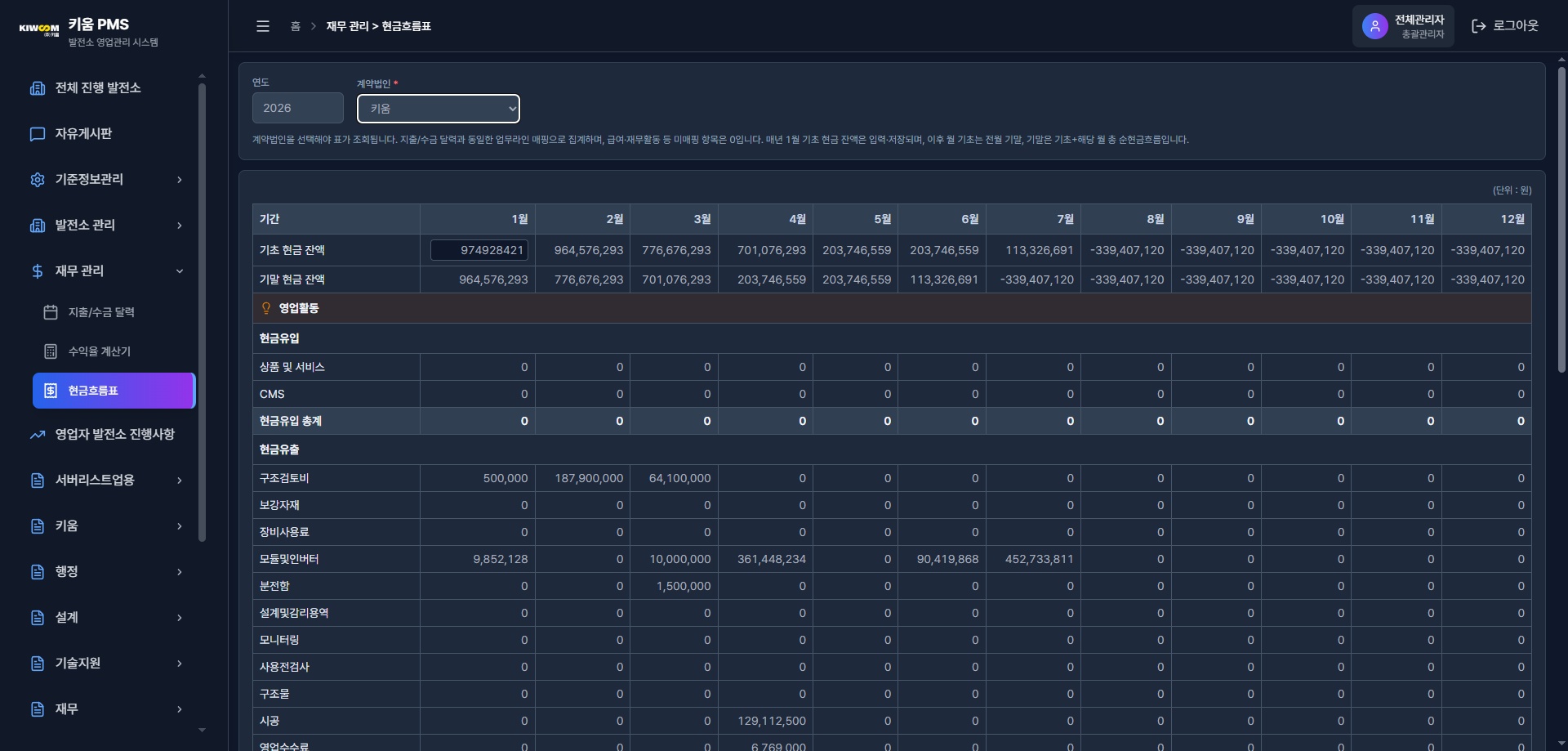Viewport: 1568px width, 751px height.
Task: Open 수익율 계산기 submenu item
Action: [x=113, y=351]
